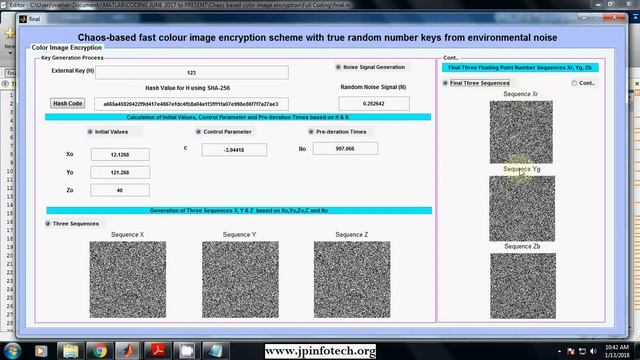
Task: Select the Cont.. radio button
Action: point(574,83)
